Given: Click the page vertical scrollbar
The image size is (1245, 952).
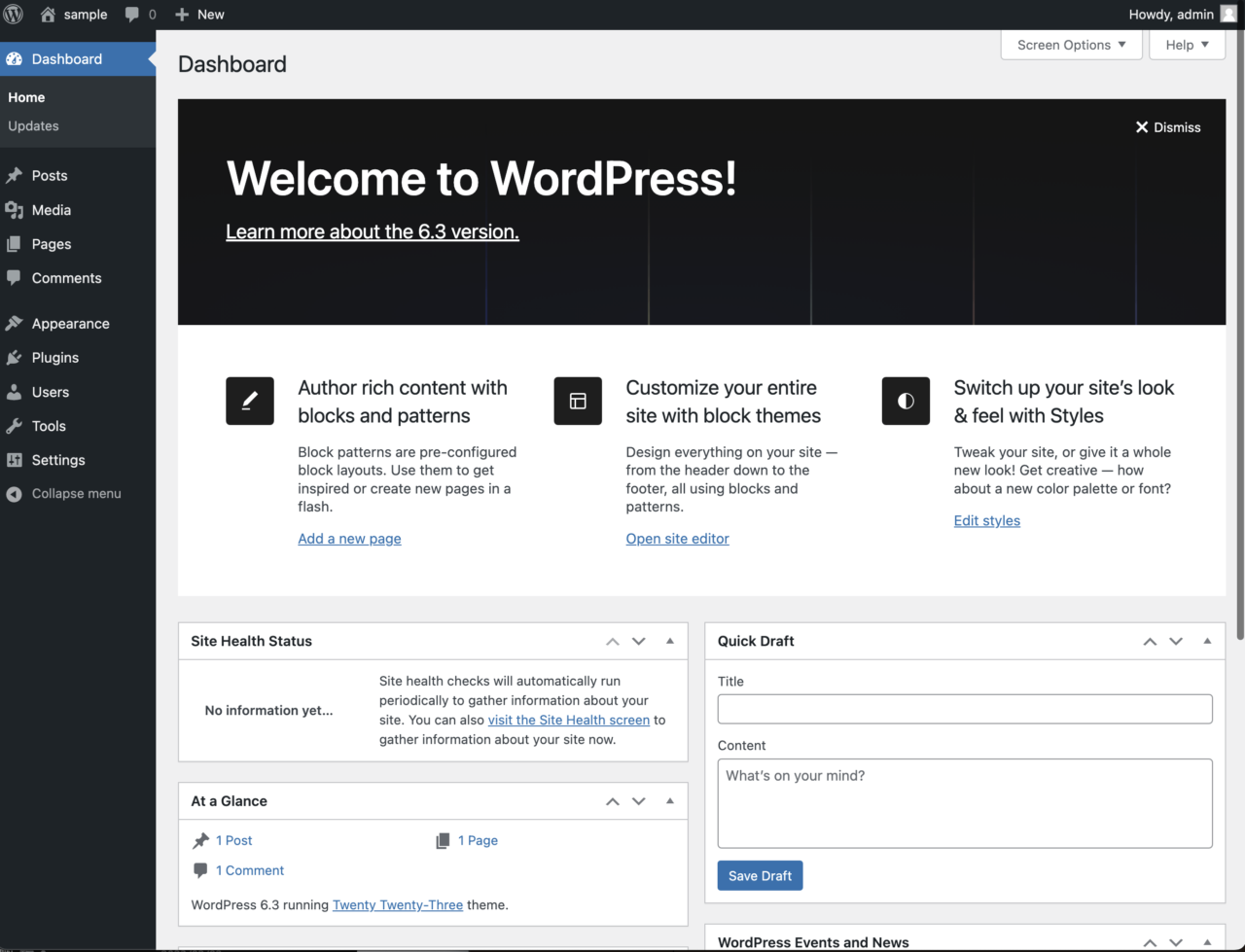Looking at the screenshot, I should (1240, 335).
